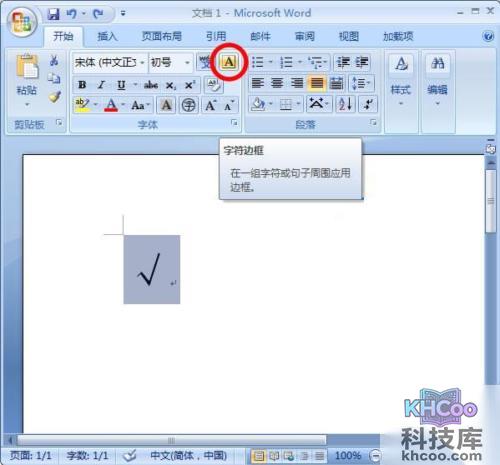Image resolution: width=500 pixels, height=465 pixels.
Task: Open the 邮件 tab
Action: pyautogui.click(x=260, y=36)
